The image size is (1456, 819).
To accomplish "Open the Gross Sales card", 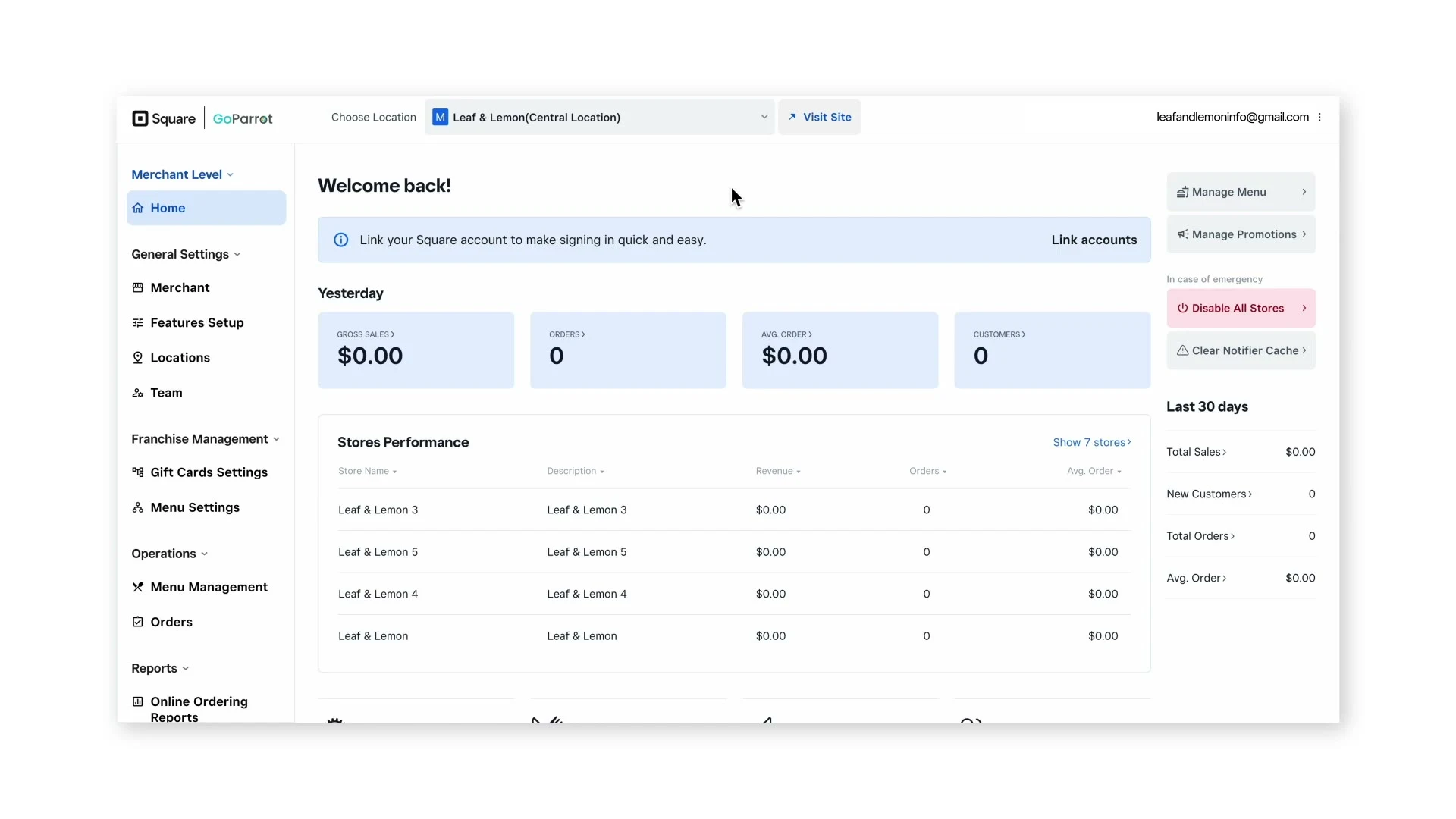I will pos(416,350).
